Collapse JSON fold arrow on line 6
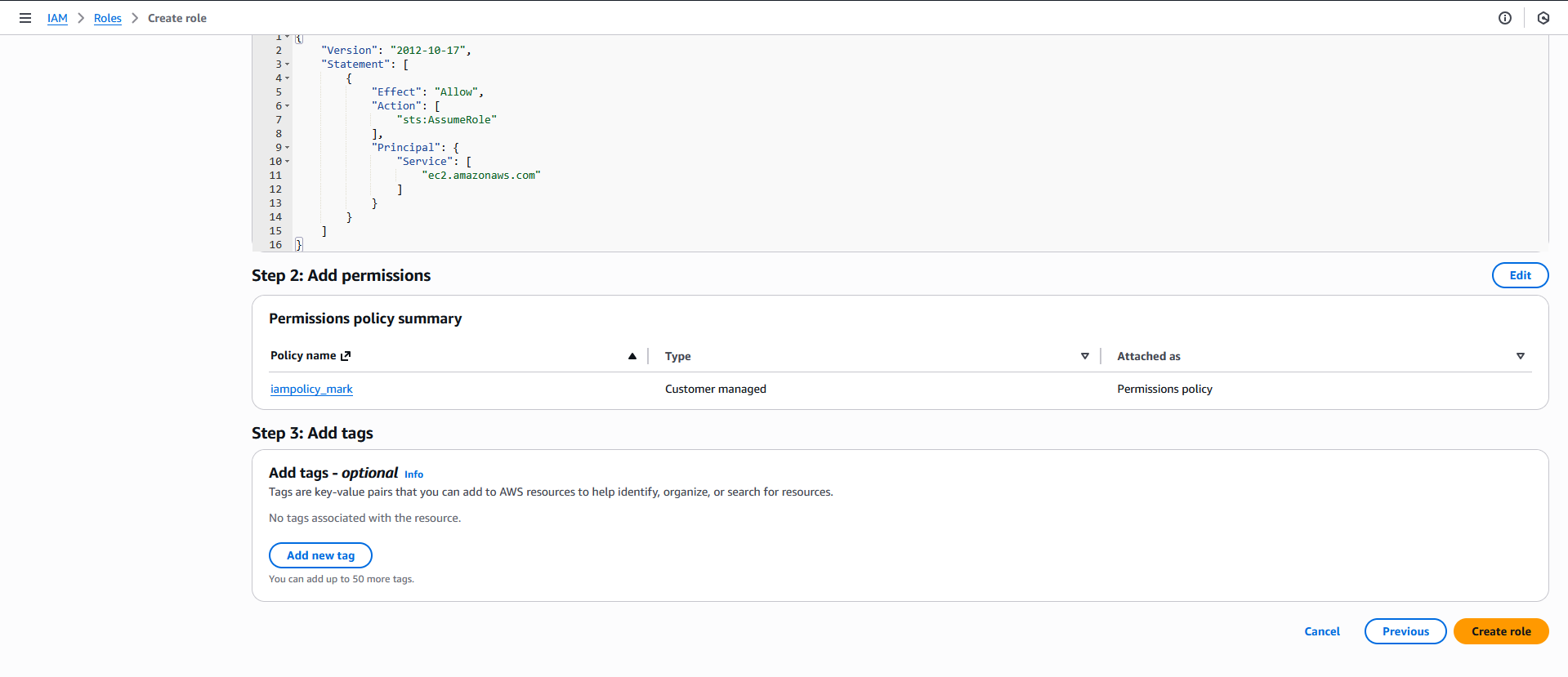The image size is (1568, 677). (x=288, y=106)
